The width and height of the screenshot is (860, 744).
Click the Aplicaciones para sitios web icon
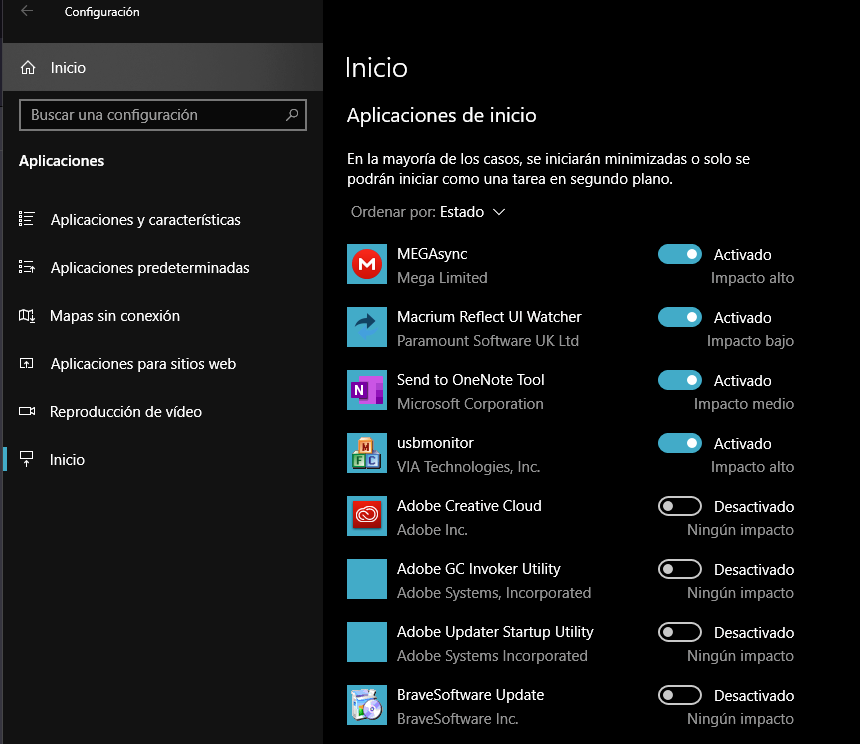pyautogui.click(x=27, y=363)
